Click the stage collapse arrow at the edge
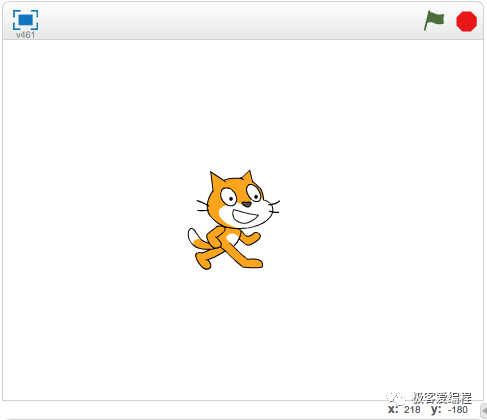 pyautogui.click(x=484, y=410)
